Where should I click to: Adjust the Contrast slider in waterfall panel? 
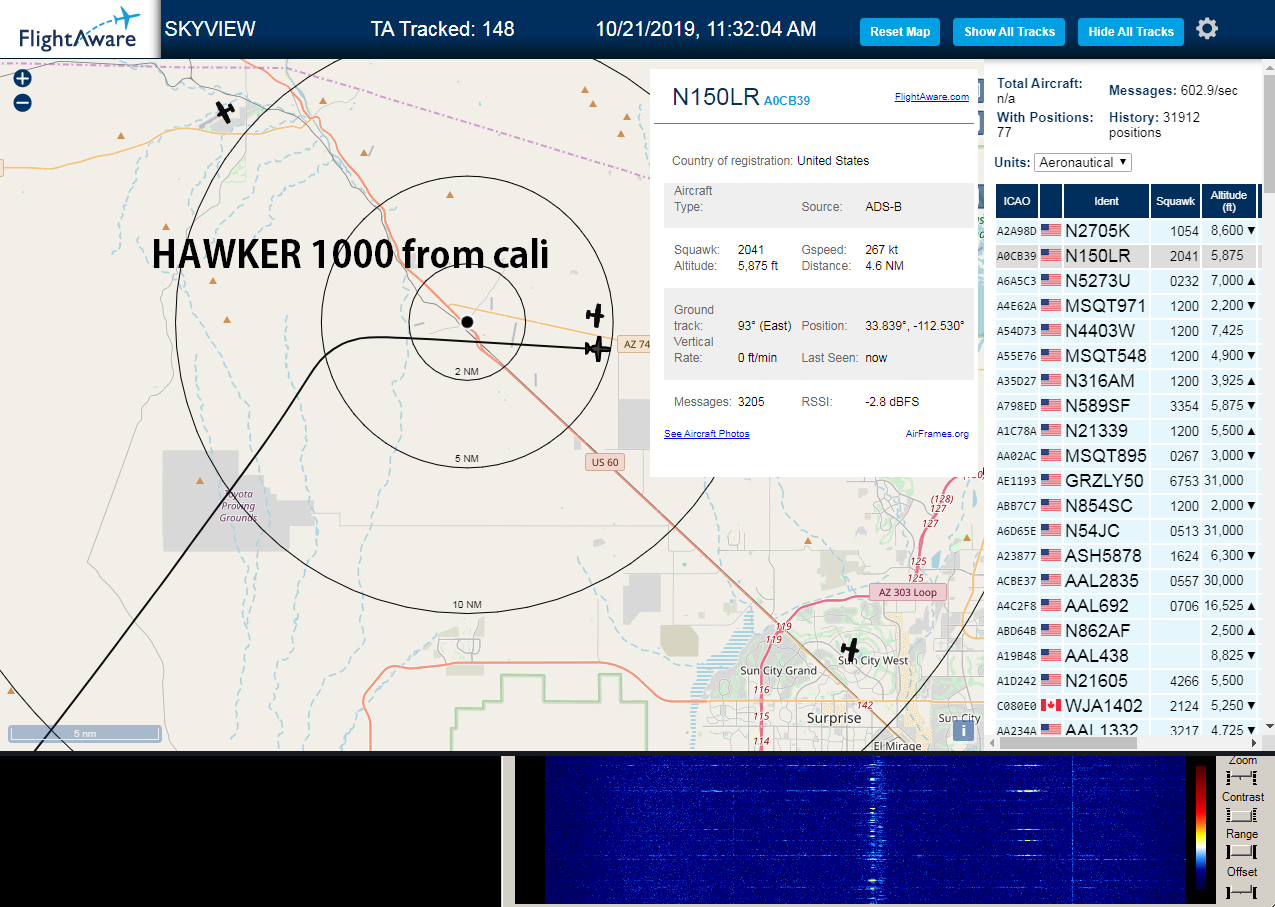point(1241,815)
